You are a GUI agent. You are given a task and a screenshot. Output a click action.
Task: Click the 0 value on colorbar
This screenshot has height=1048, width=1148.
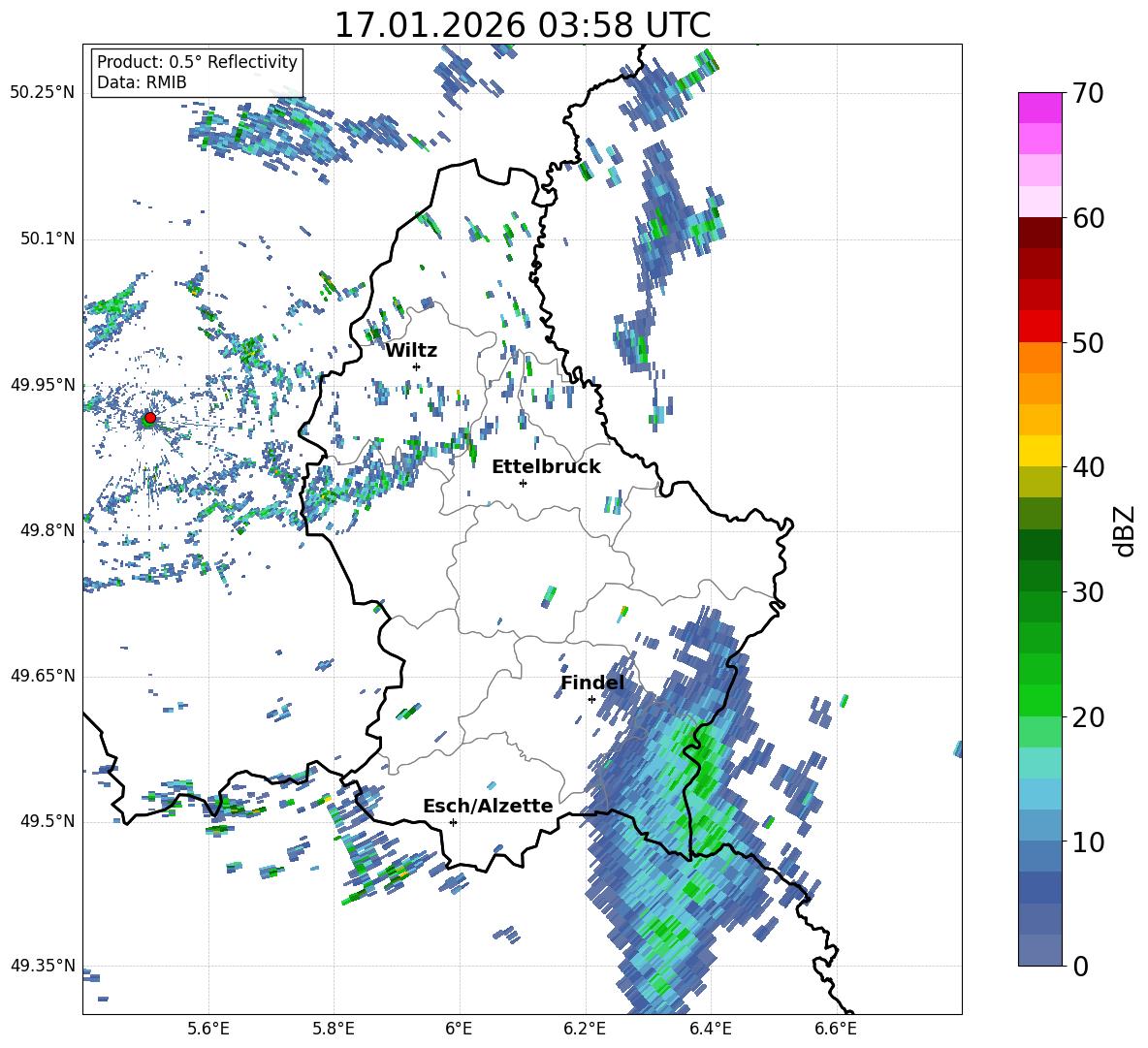coord(1080,966)
